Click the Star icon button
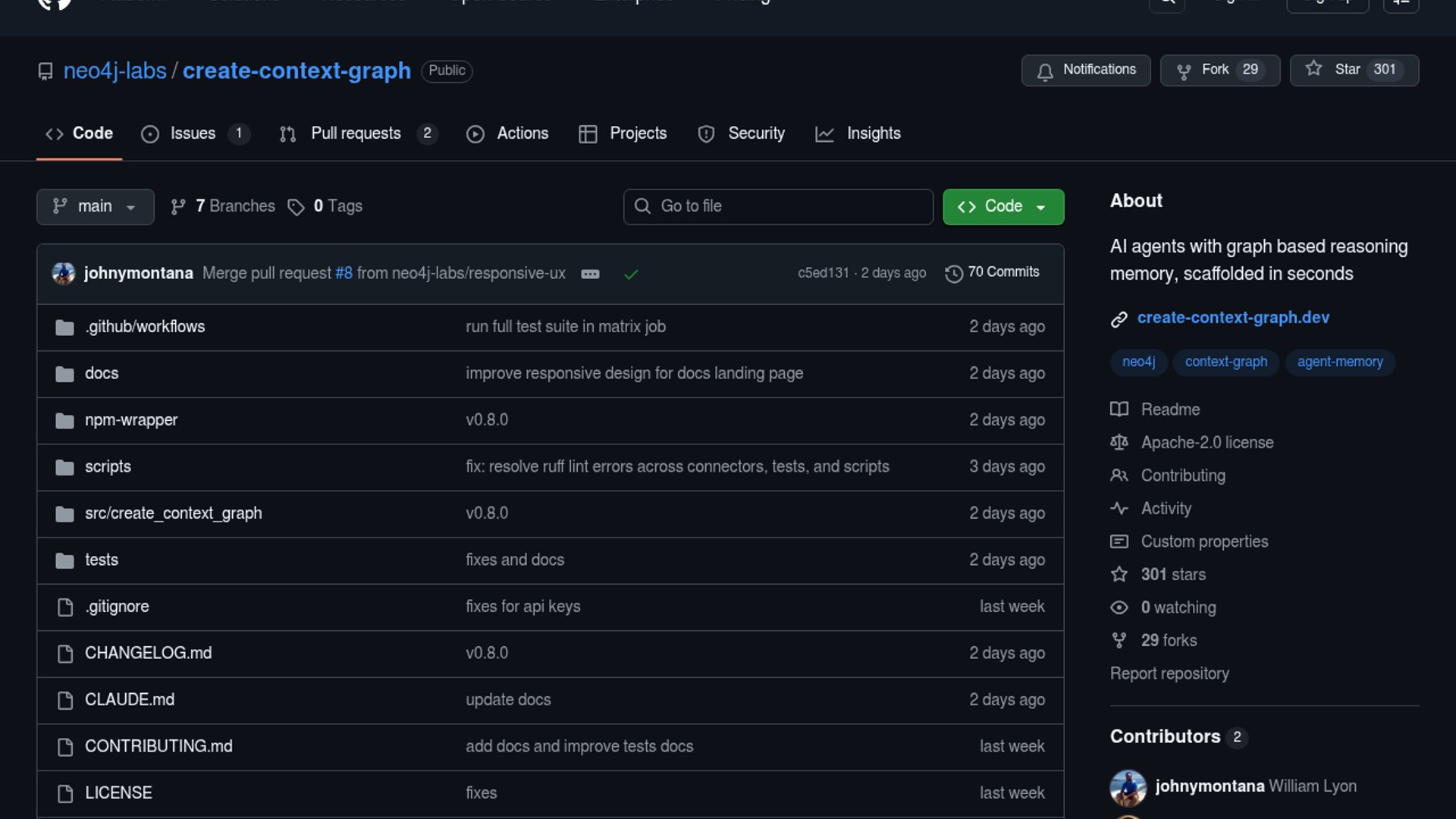The height and width of the screenshot is (819, 1456). click(1314, 69)
